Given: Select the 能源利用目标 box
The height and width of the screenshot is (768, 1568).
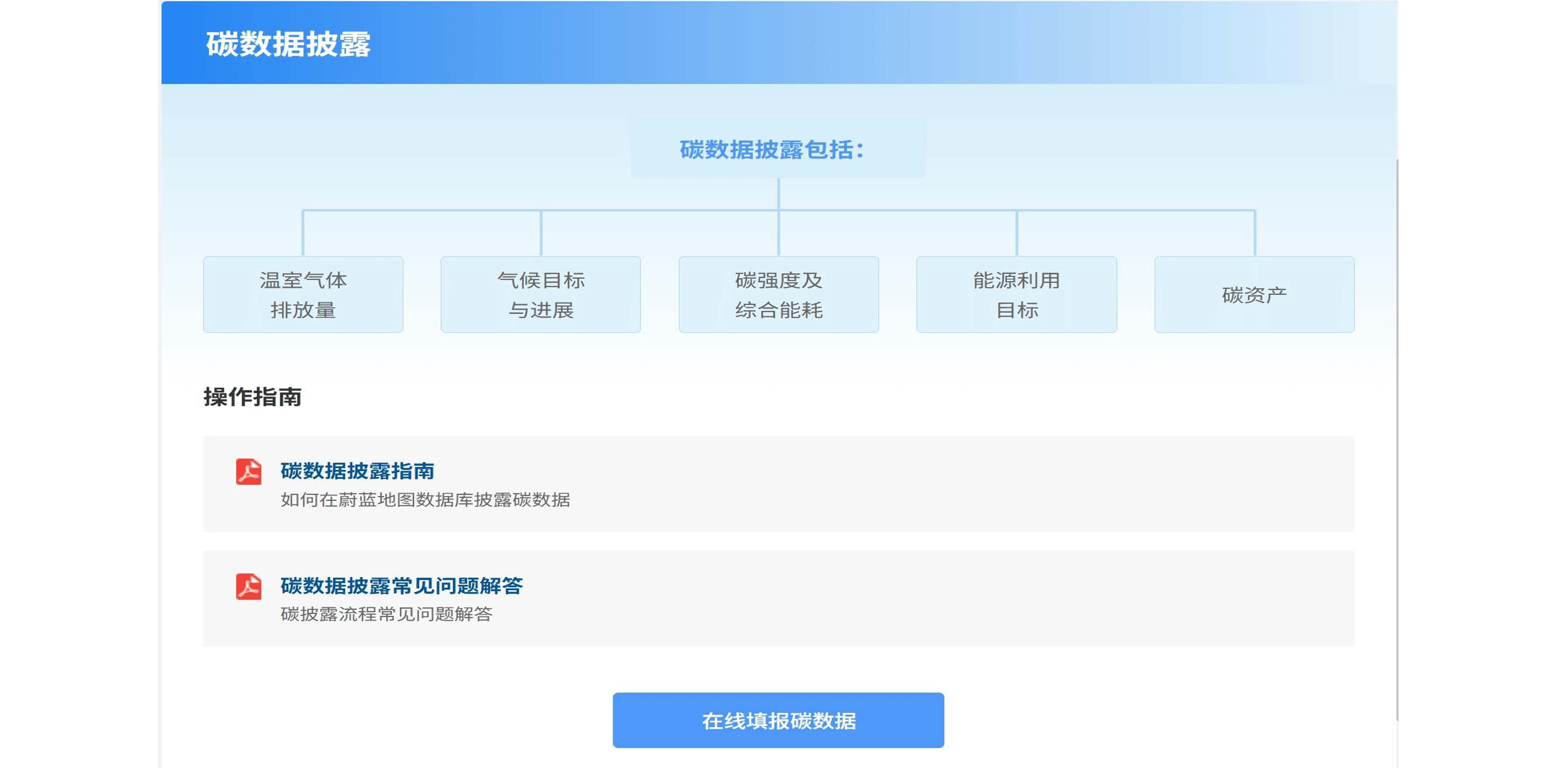Looking at the screenshot, I should [x=1016, y=294].
